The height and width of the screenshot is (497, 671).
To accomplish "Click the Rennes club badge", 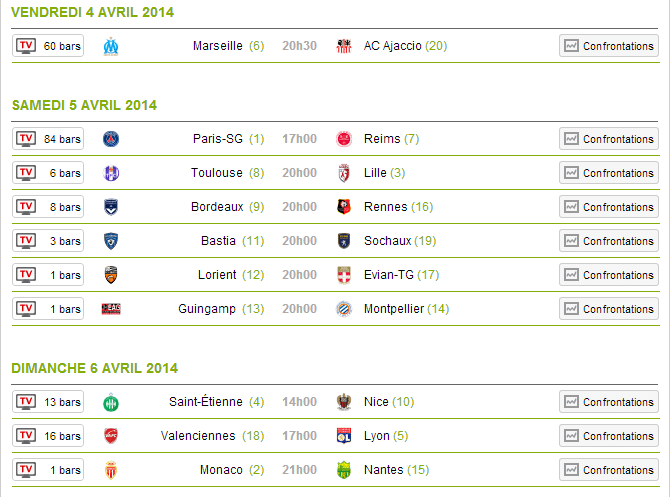I will 344,207.
